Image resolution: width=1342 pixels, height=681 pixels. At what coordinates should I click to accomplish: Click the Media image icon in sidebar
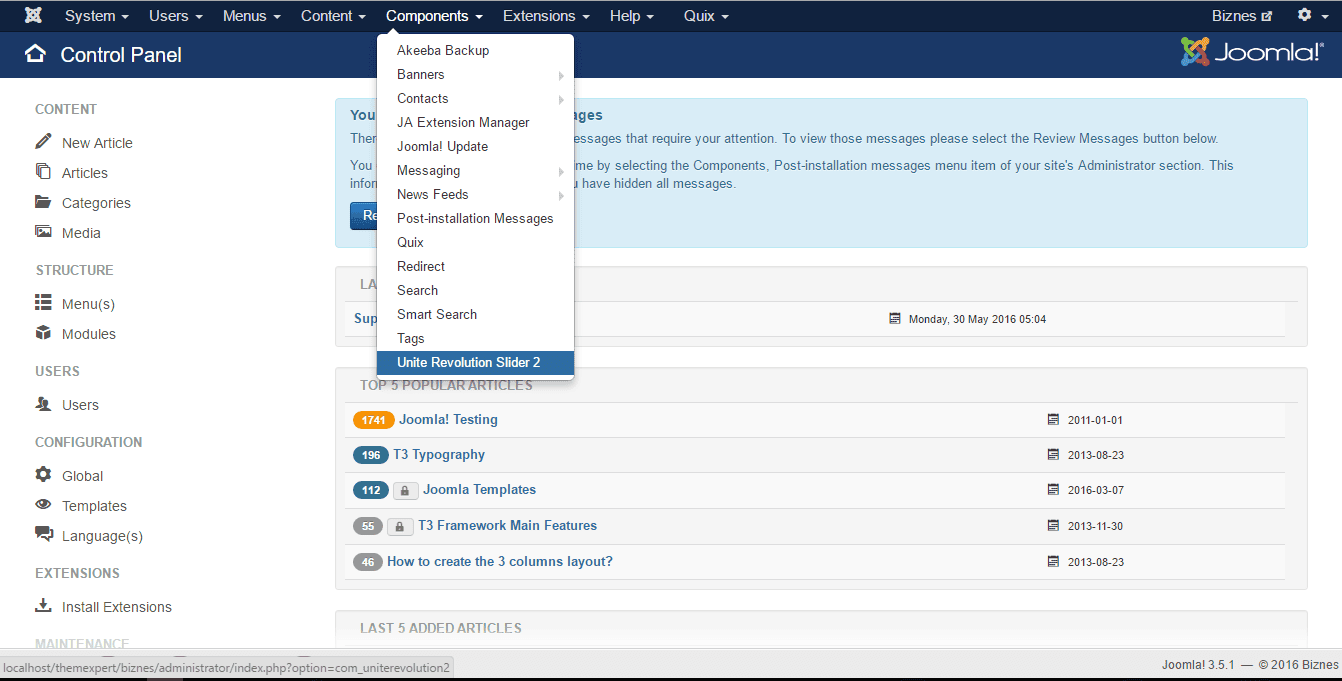(x=43, y=232)
